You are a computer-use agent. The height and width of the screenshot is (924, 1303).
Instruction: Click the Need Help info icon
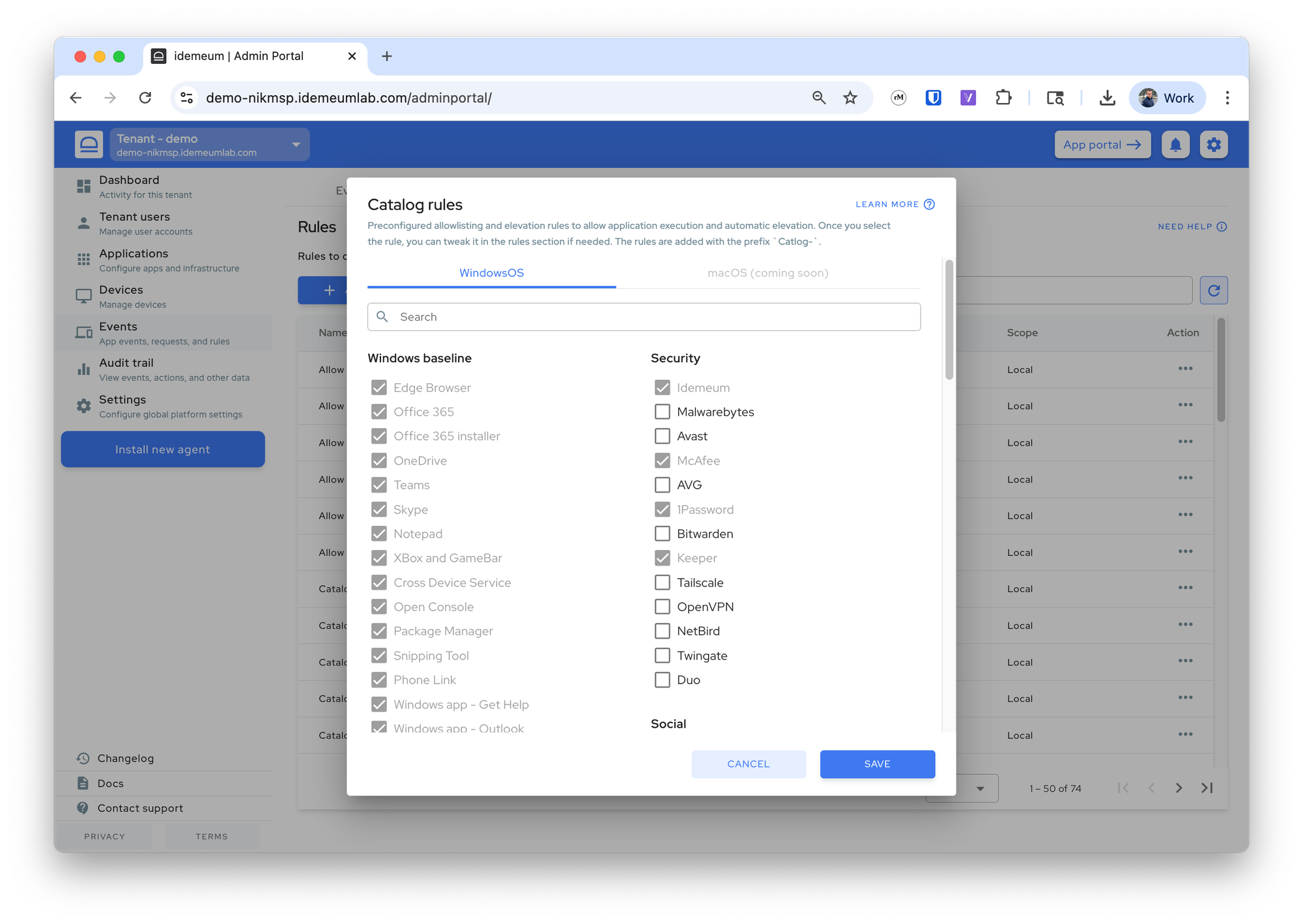[x=1222, y=227]
